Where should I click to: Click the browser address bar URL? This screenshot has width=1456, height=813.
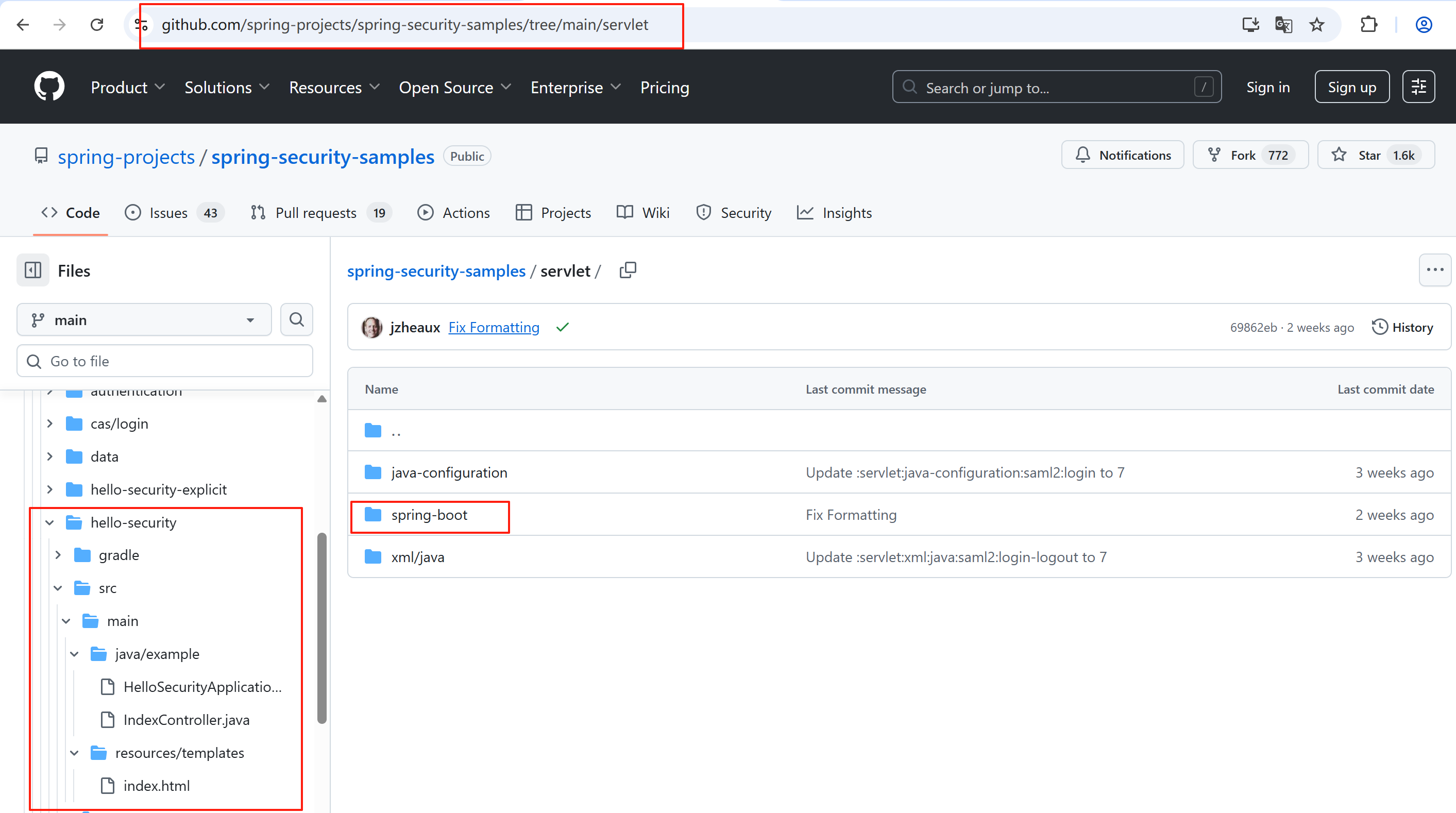point(404,25)
